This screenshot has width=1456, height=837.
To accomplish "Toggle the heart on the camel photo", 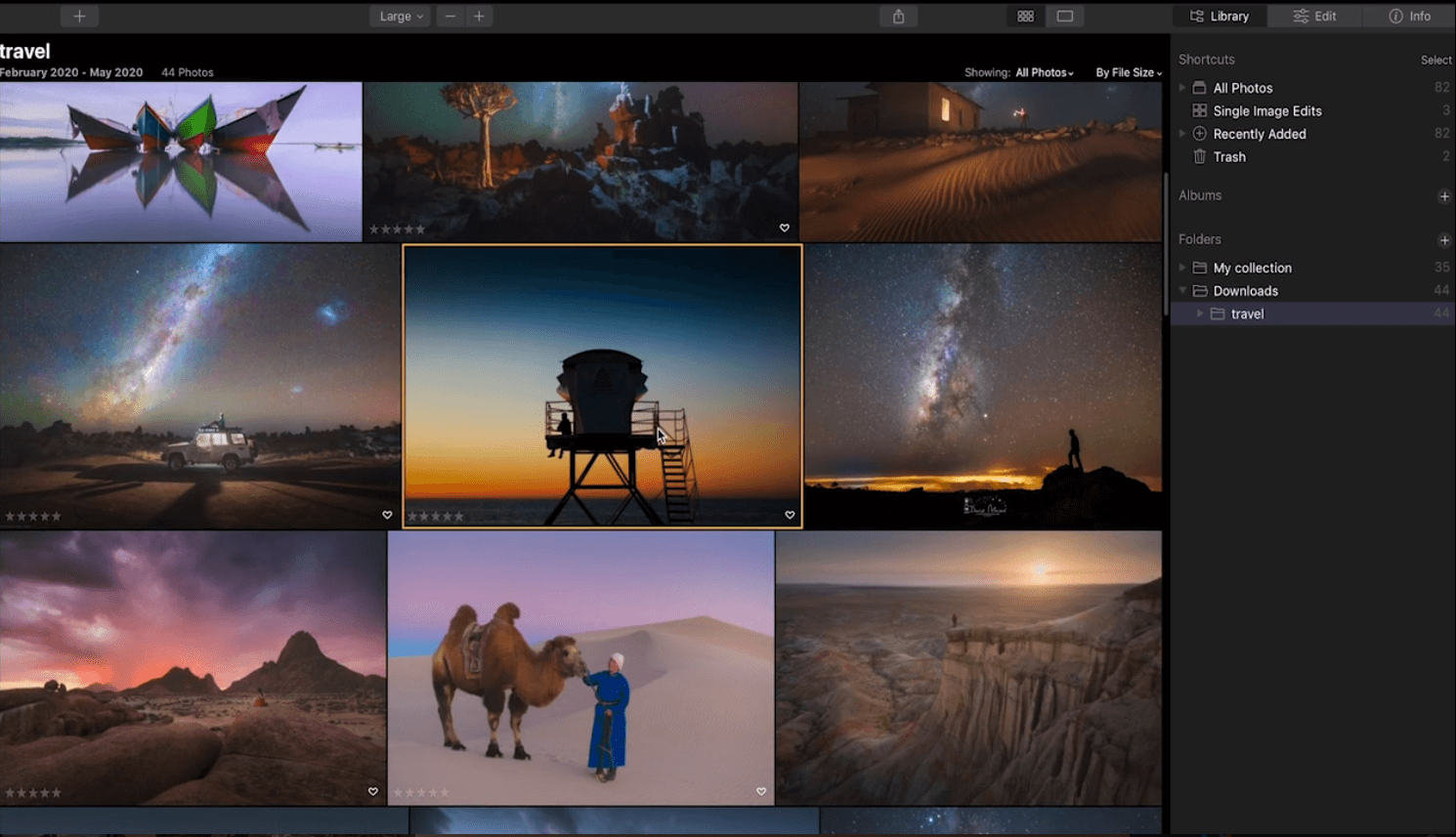I will click(x=761, y=791).
